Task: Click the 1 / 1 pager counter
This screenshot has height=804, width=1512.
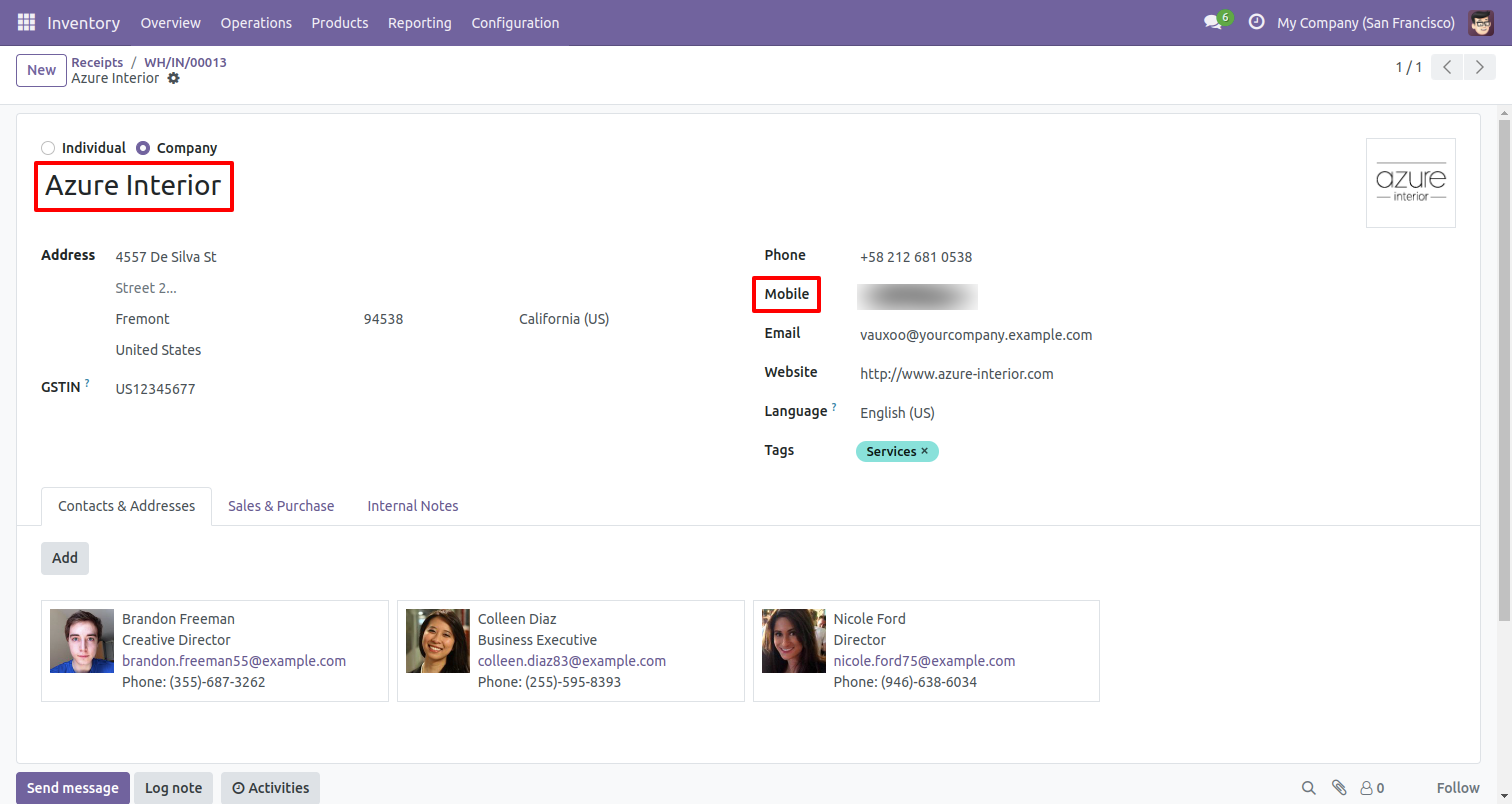Action: [1409, 68]
